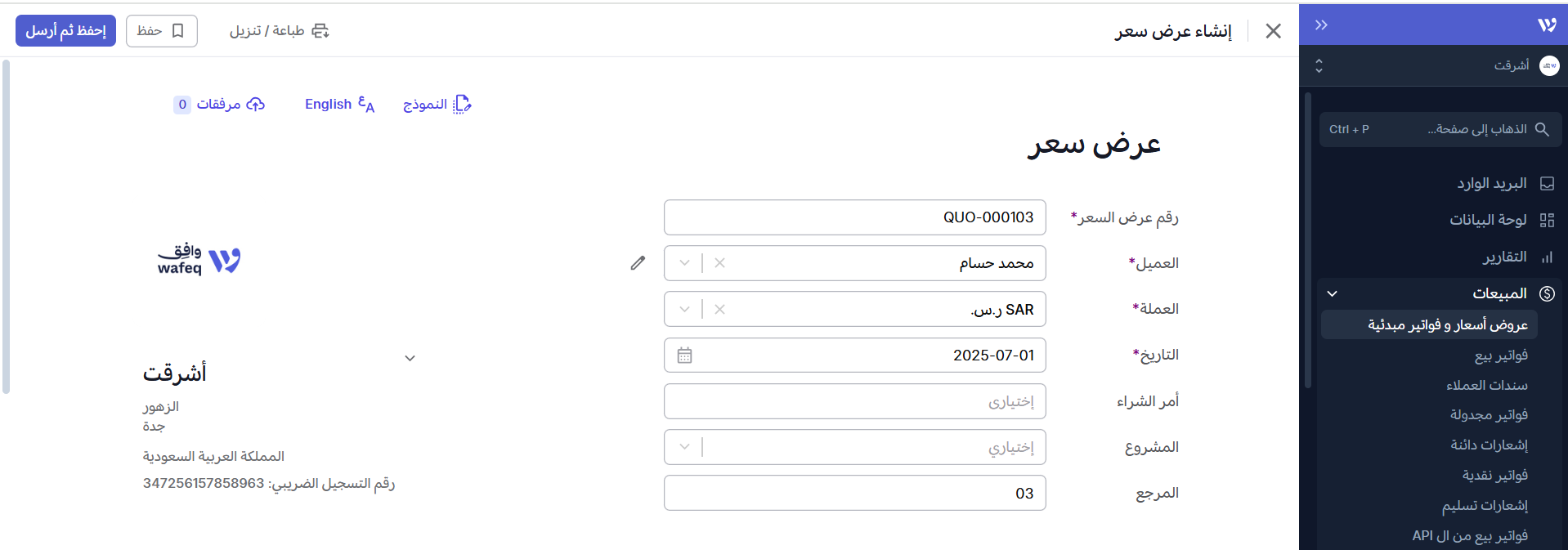Image resolution: width=1568 pixels, height=550 pixels.
Task: Switch document language to English
Action: pyautogui.click(x=339, y=105)
